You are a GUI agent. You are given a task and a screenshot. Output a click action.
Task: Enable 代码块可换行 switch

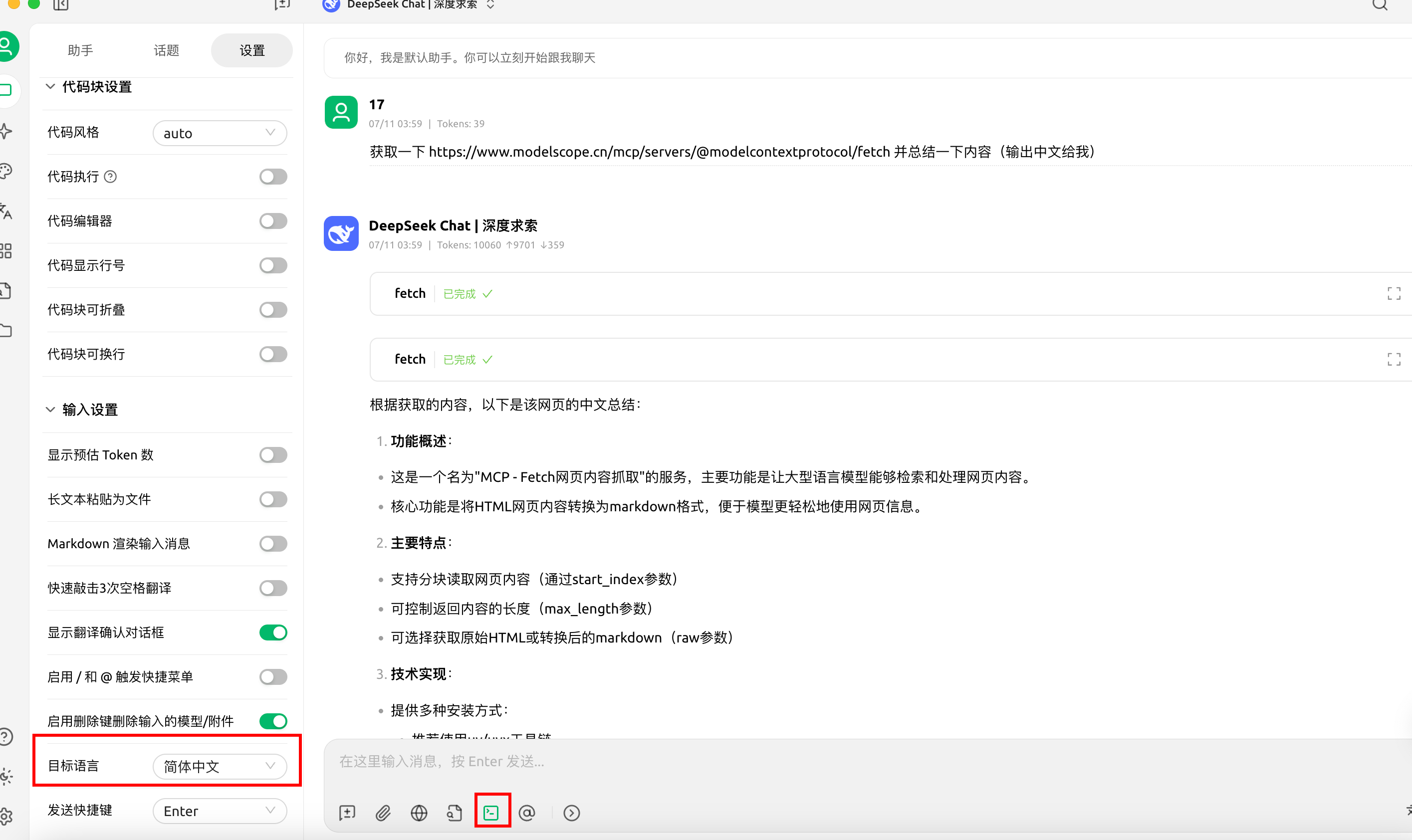point(273,354)
